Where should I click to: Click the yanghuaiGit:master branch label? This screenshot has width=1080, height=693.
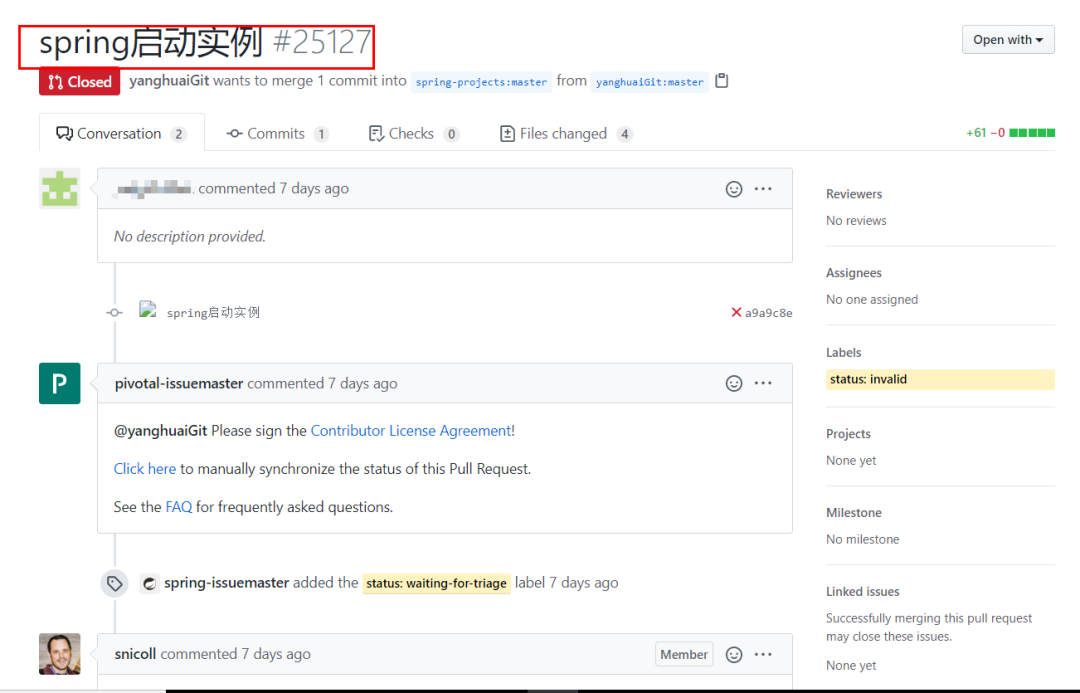tap(650, 81)
